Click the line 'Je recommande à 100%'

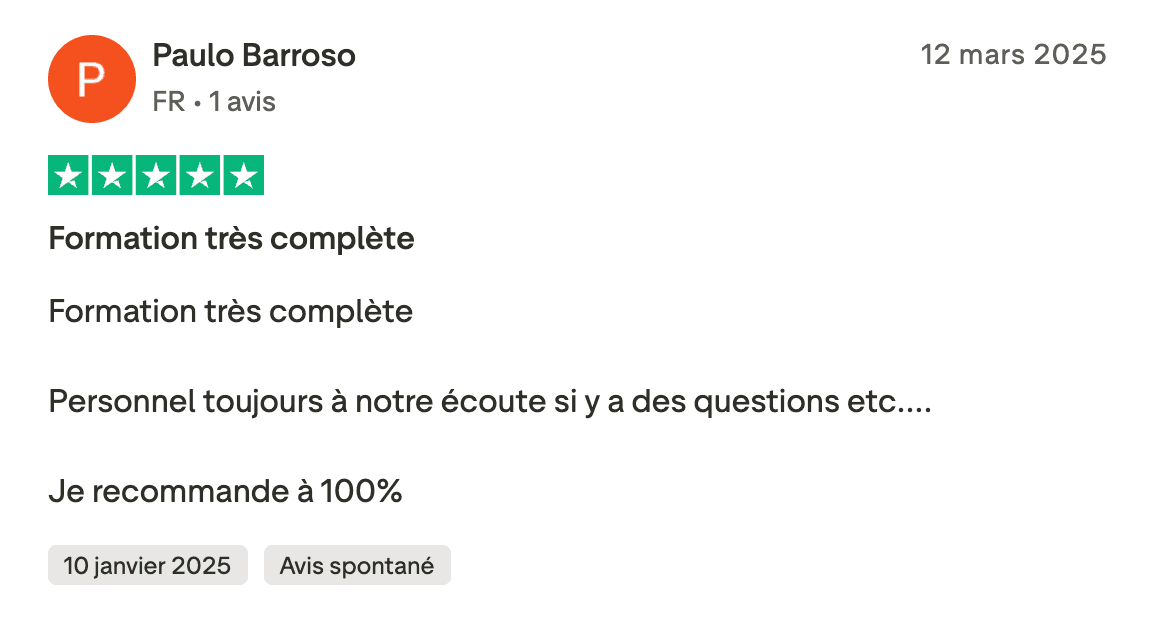[224, 491]
